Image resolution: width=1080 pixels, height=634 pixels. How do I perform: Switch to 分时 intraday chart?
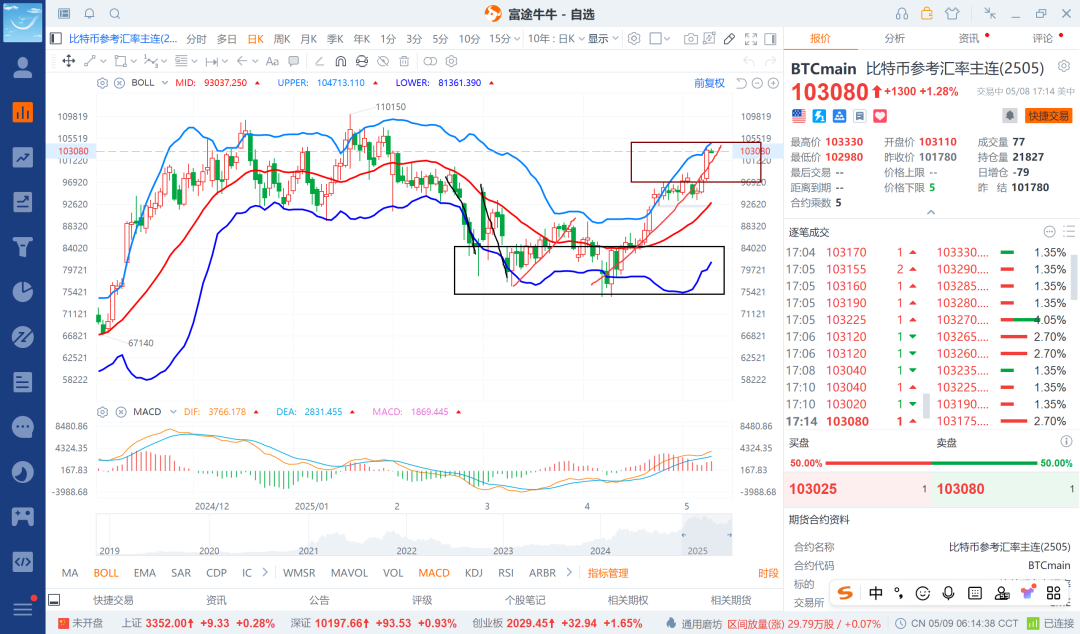(196, 39)
